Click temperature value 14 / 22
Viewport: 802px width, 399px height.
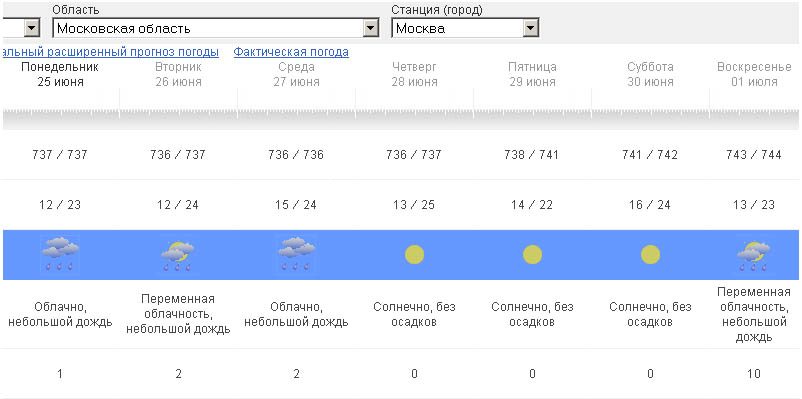coord(532,205)
